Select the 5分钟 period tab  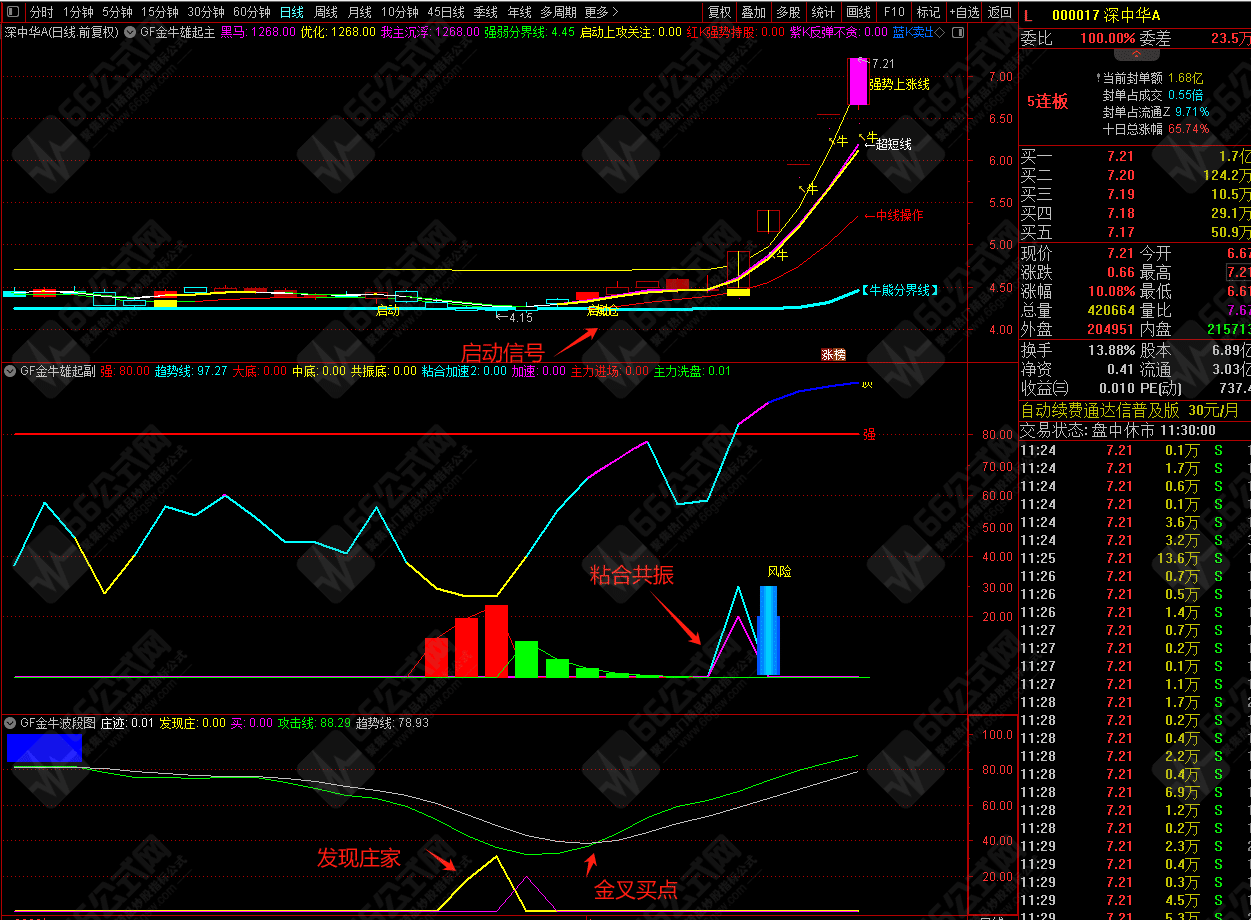pos(117,12)
